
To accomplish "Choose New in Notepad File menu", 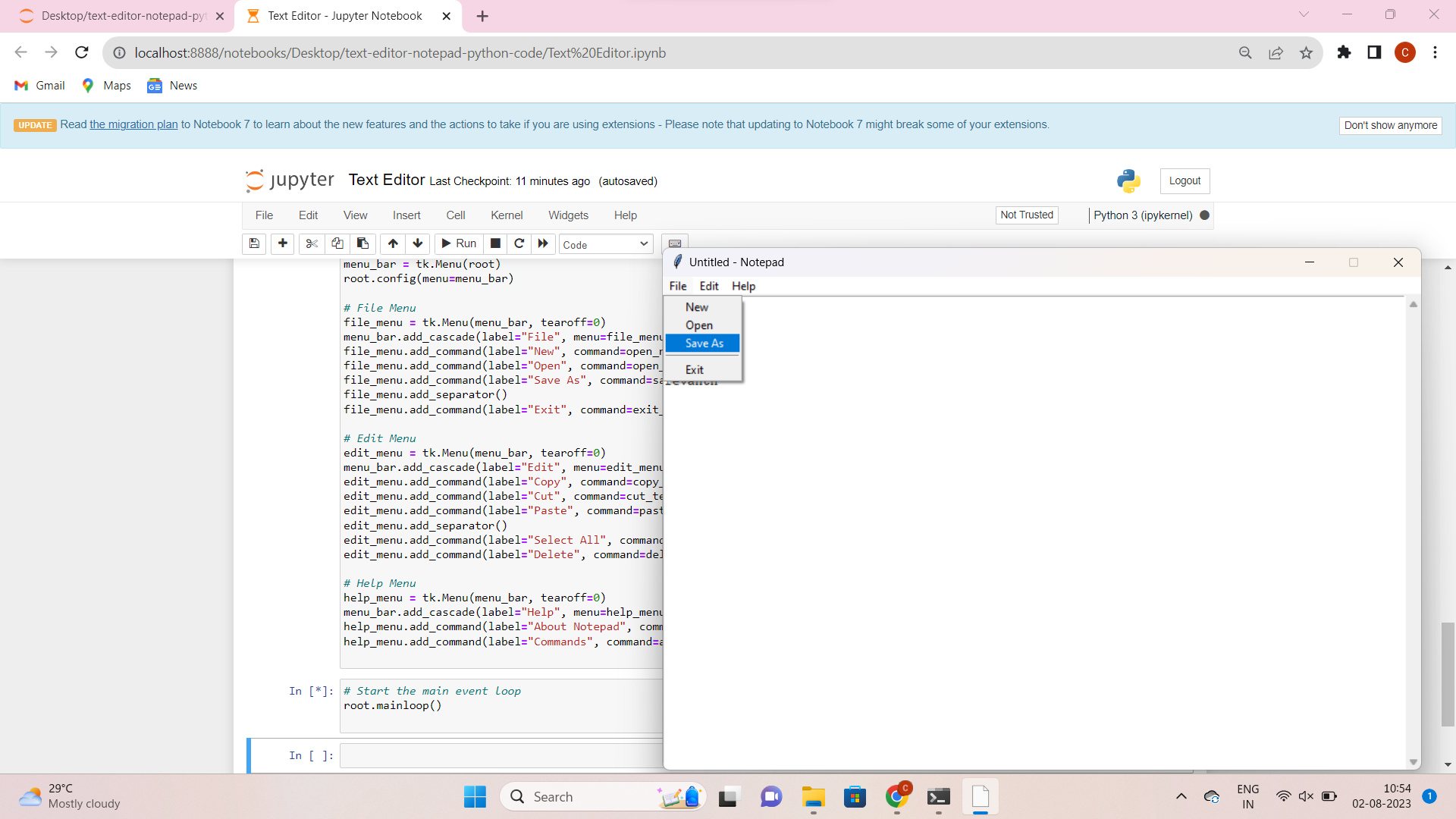I will point(702,307).
